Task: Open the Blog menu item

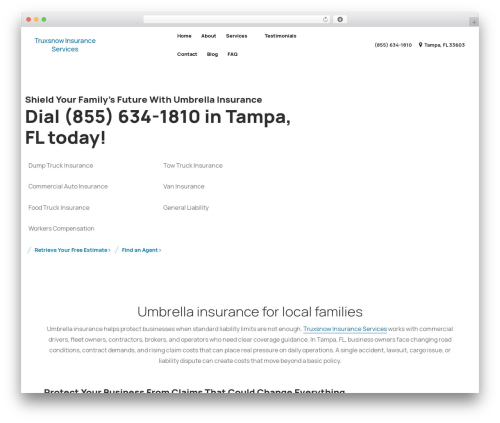Action: (212, 54)
